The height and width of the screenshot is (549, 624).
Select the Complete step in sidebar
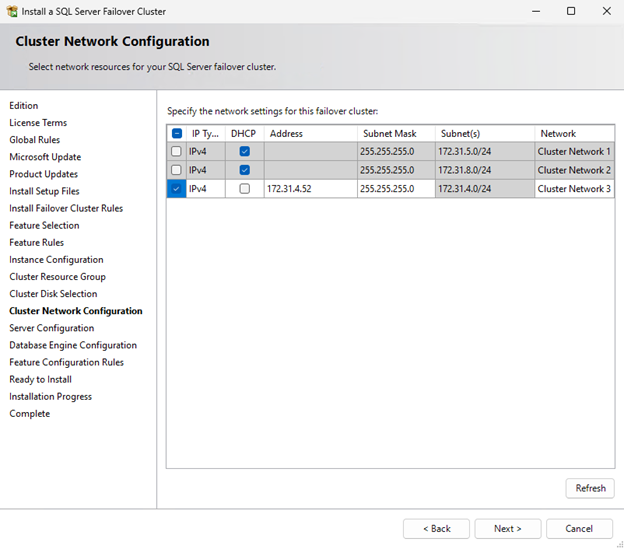[x=30, y=413]
